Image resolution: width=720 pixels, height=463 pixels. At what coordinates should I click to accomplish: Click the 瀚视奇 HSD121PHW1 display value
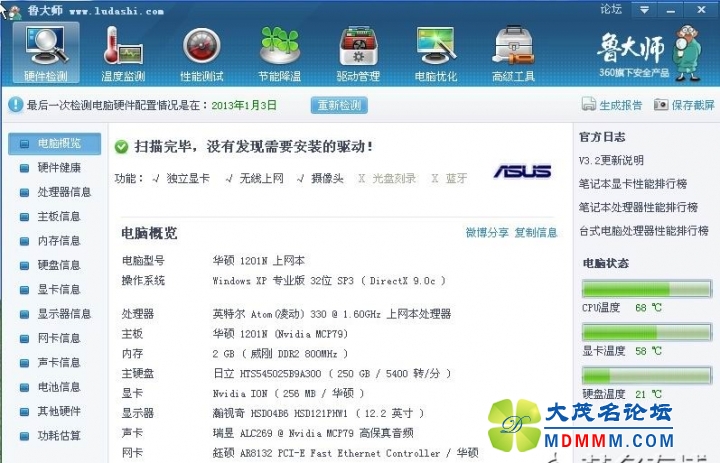click(318, 413)
